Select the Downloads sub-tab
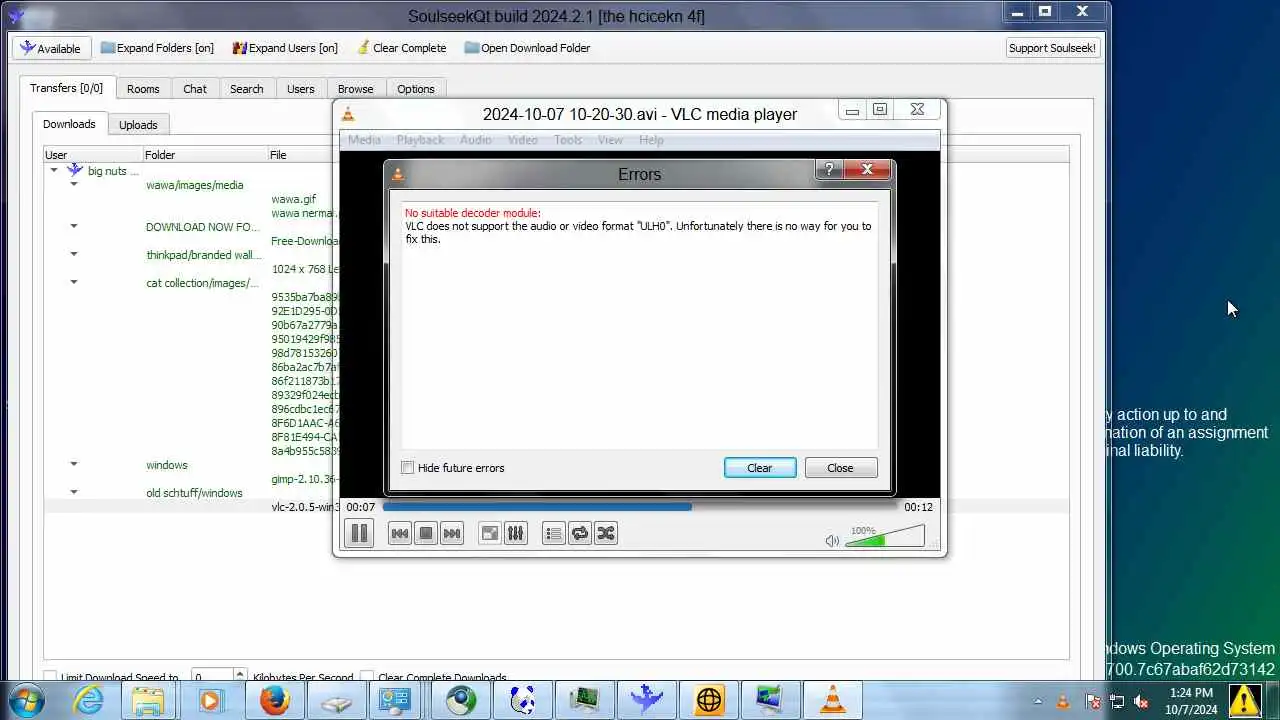This screenshot has height=720, width=1280. pyautogui.click(x=69, y=124)
